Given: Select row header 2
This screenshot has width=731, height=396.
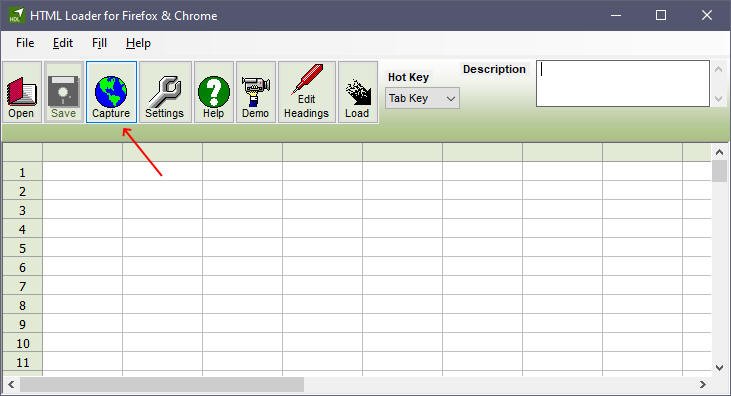Looking at the screenshot, I should coord(22,191).
